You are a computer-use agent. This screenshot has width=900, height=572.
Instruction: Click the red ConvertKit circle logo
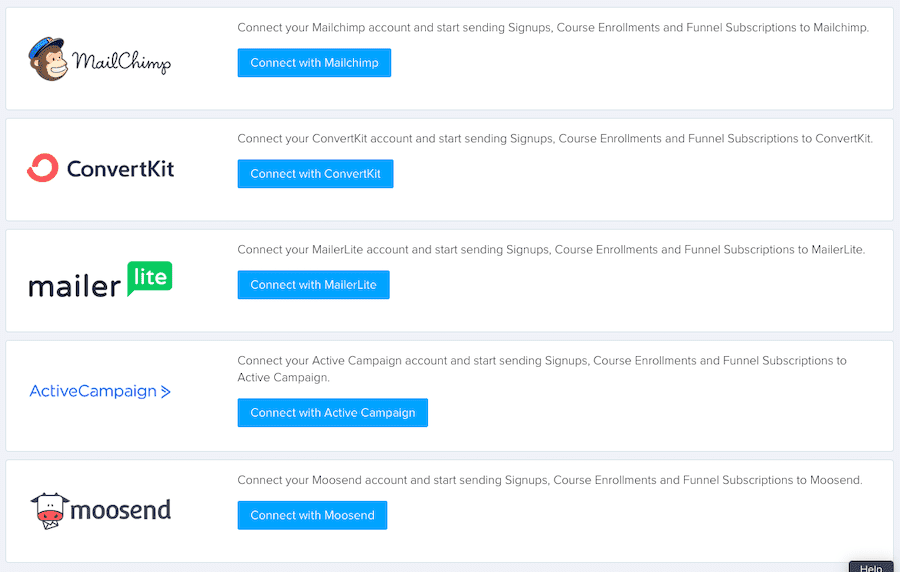tap(43, 168)
